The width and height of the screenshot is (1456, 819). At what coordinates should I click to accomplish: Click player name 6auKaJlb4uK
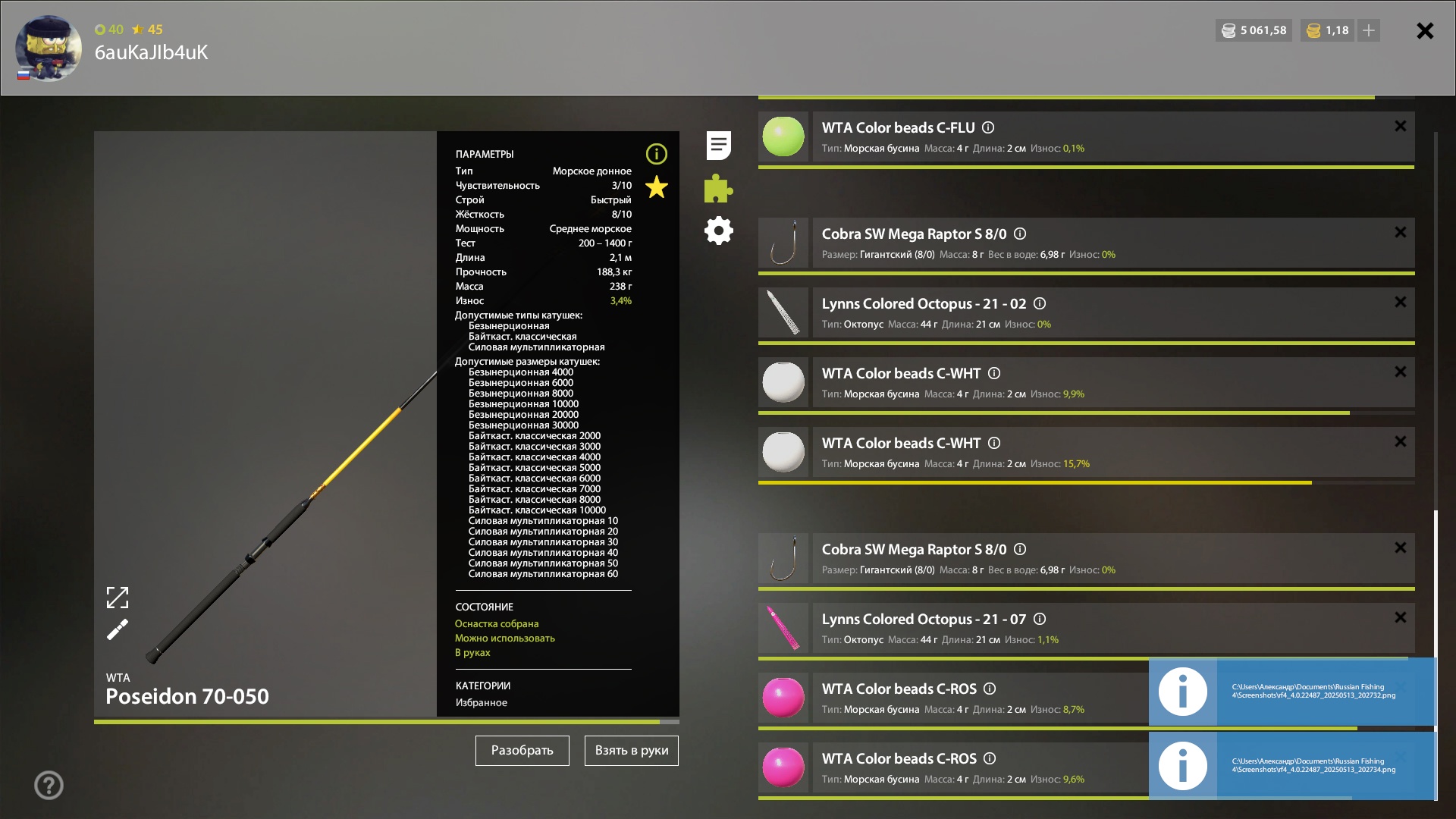(151, 52)
